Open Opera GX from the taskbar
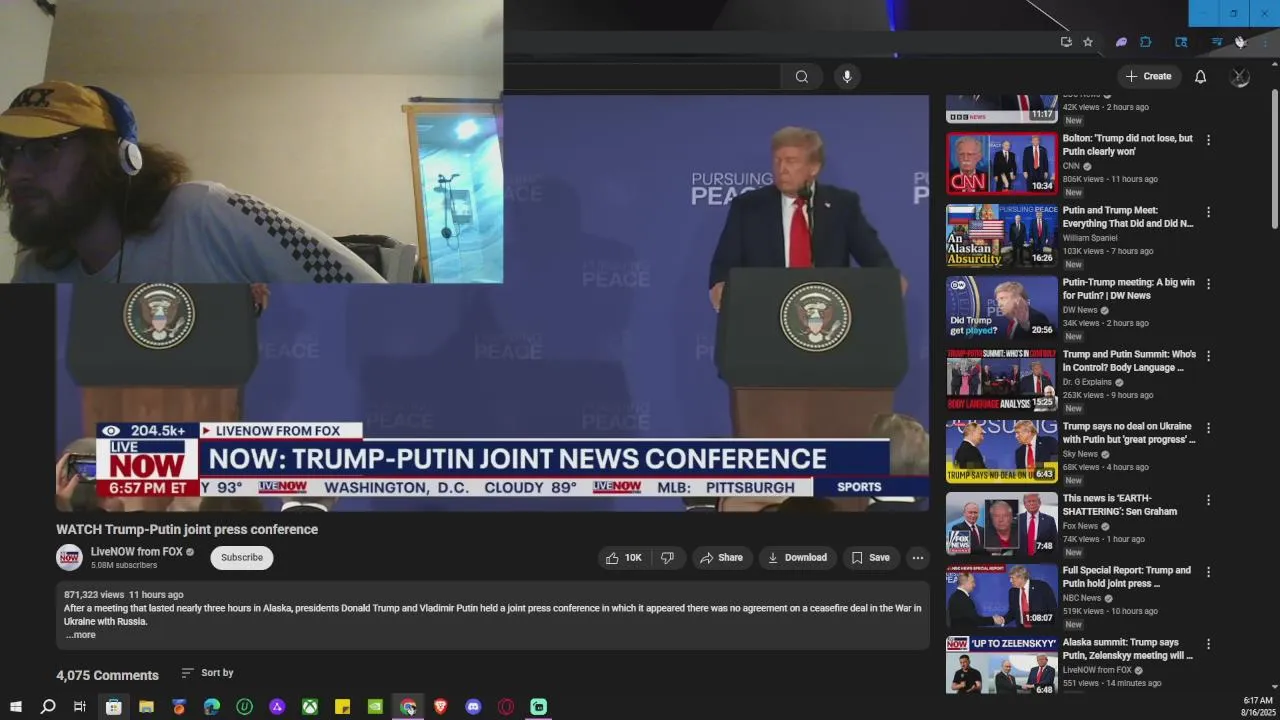The image size is (1280, 720). (x=506, y=707)
